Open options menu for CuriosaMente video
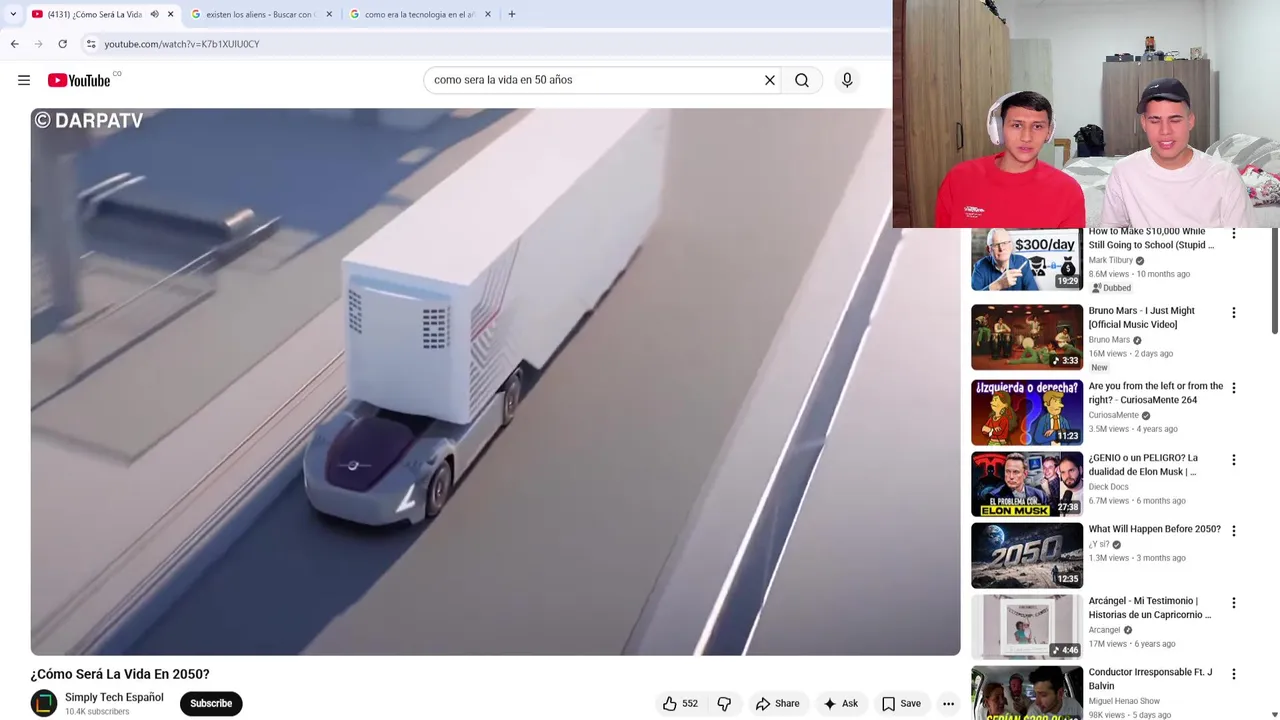 [1233, 388]
